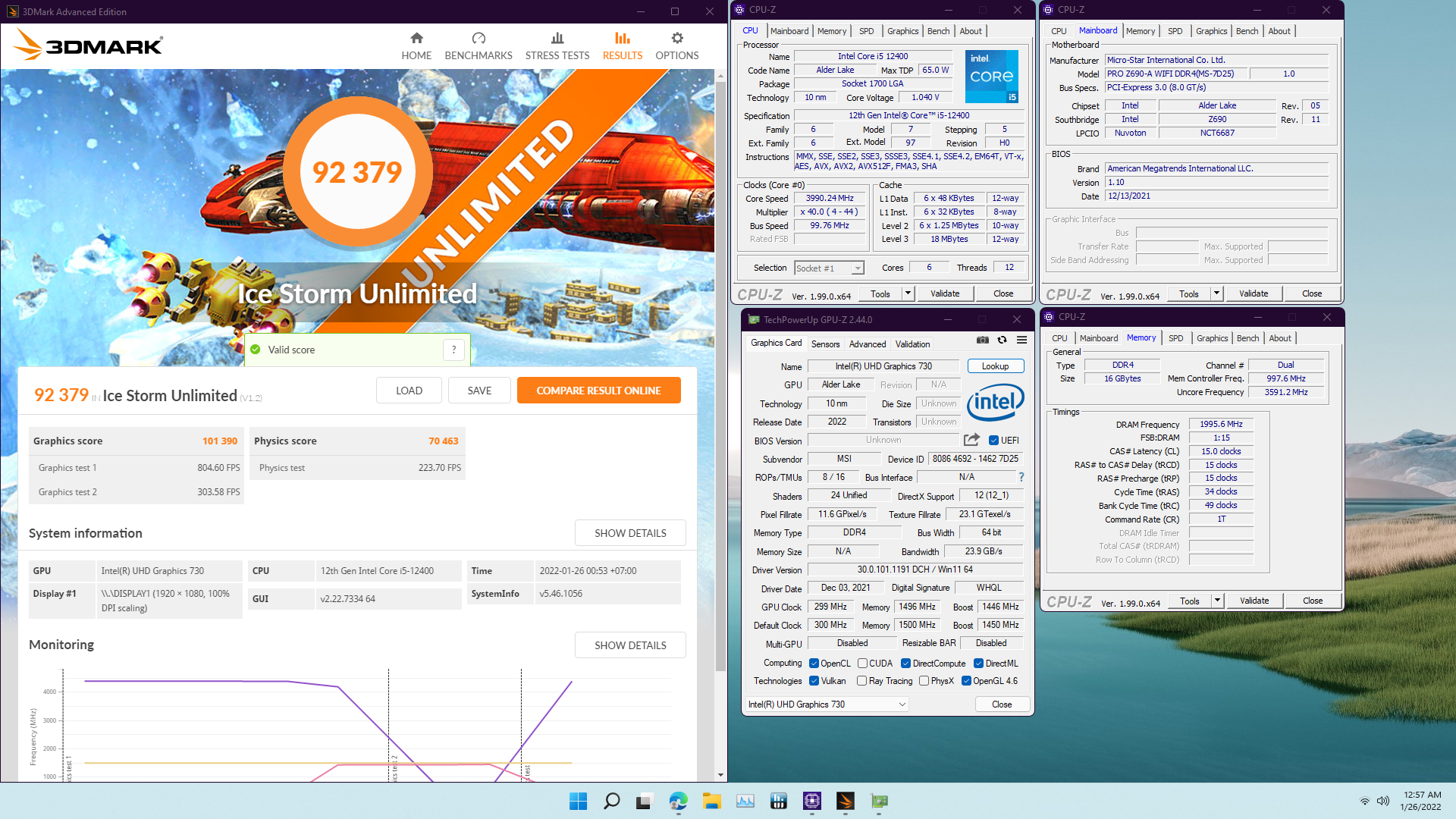Viewport: 1456px width, 819px height.
Task: Open the Socket #1 selection dropdown in CPU-Z
Action: coord(829,268)
